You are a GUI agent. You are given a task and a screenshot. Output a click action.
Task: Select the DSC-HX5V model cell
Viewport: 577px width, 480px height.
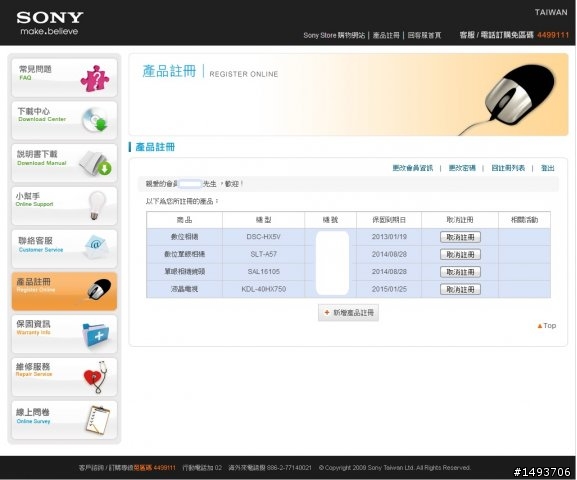pyautogui.click(x=263, y=237)
